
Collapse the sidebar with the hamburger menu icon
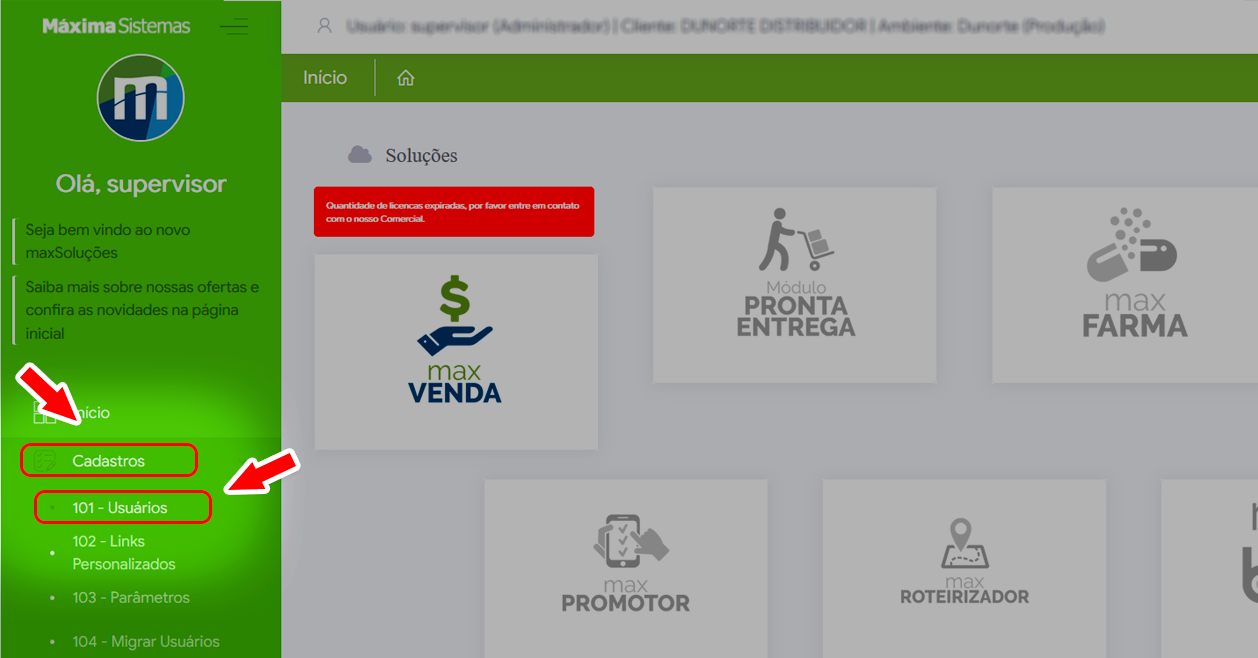tap(234, 26)
